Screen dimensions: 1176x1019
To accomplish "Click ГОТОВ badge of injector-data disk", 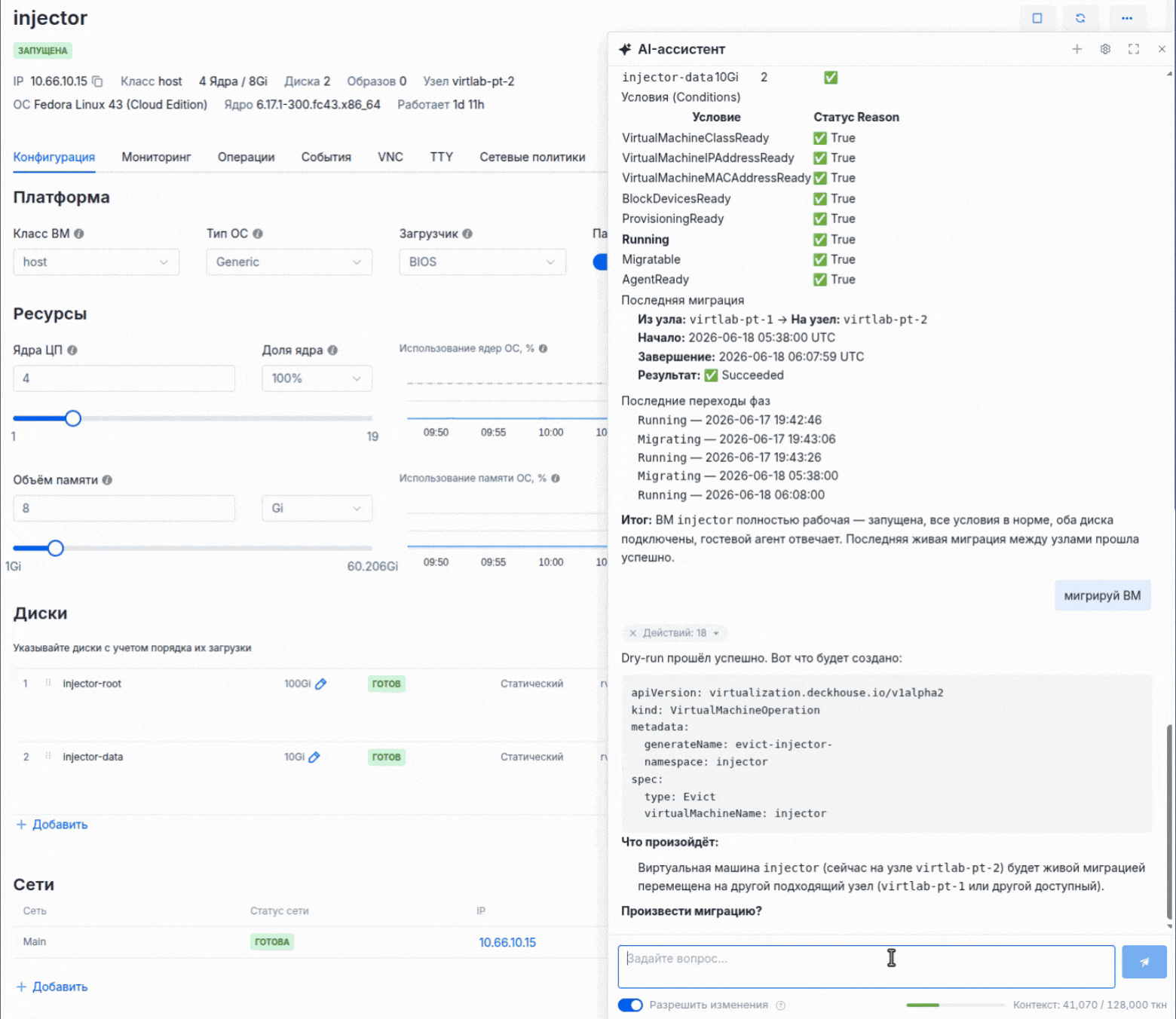I will point(387,757).
